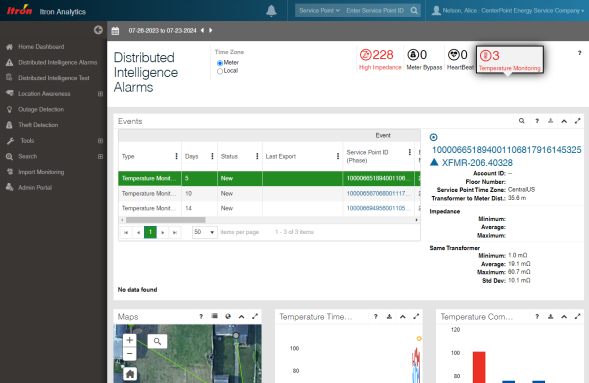Zoom out on the map
This screenshot has height=383, width=589.
[x=130, y=354]
